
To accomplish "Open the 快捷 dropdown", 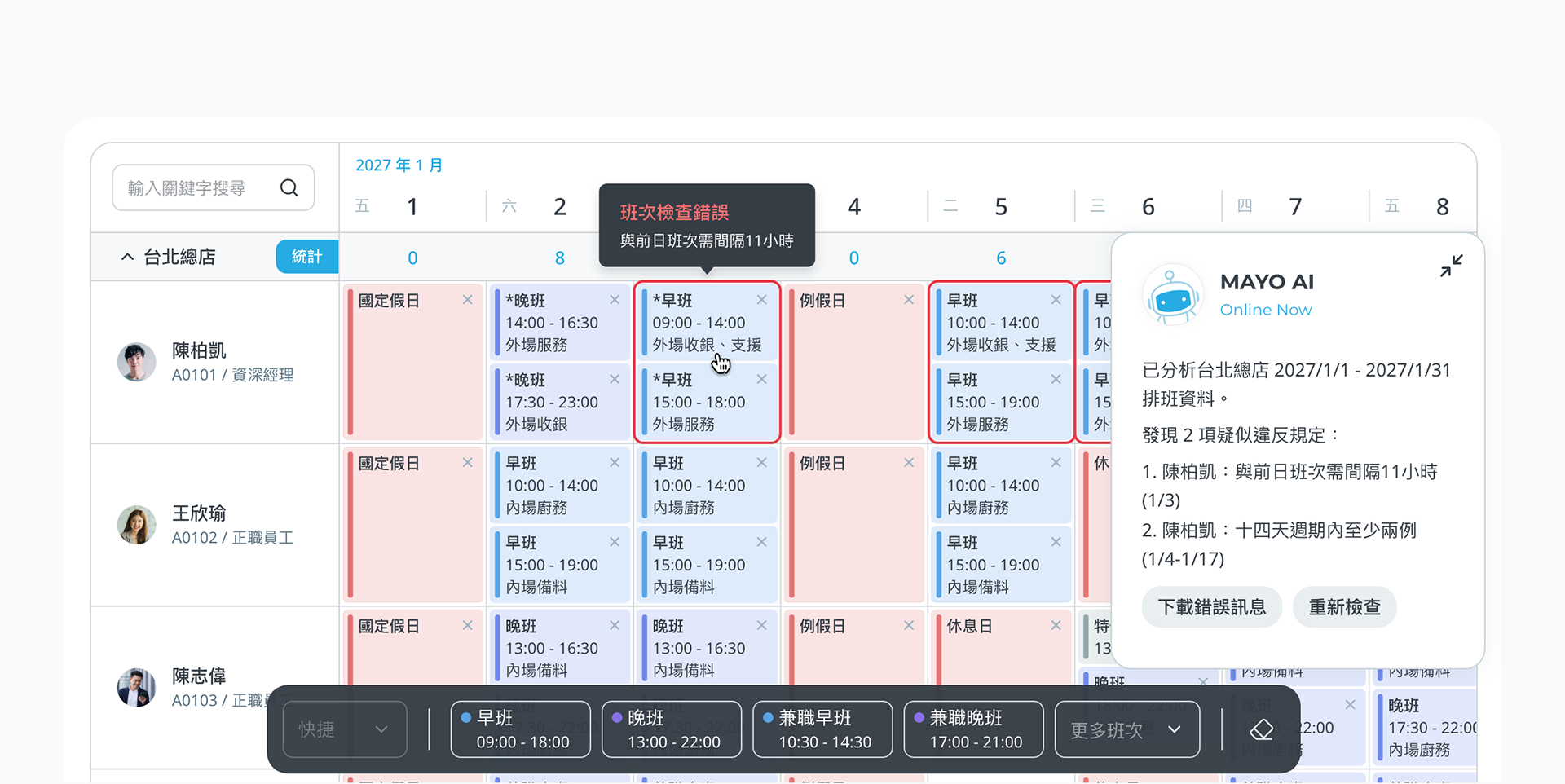I will 345,729.
